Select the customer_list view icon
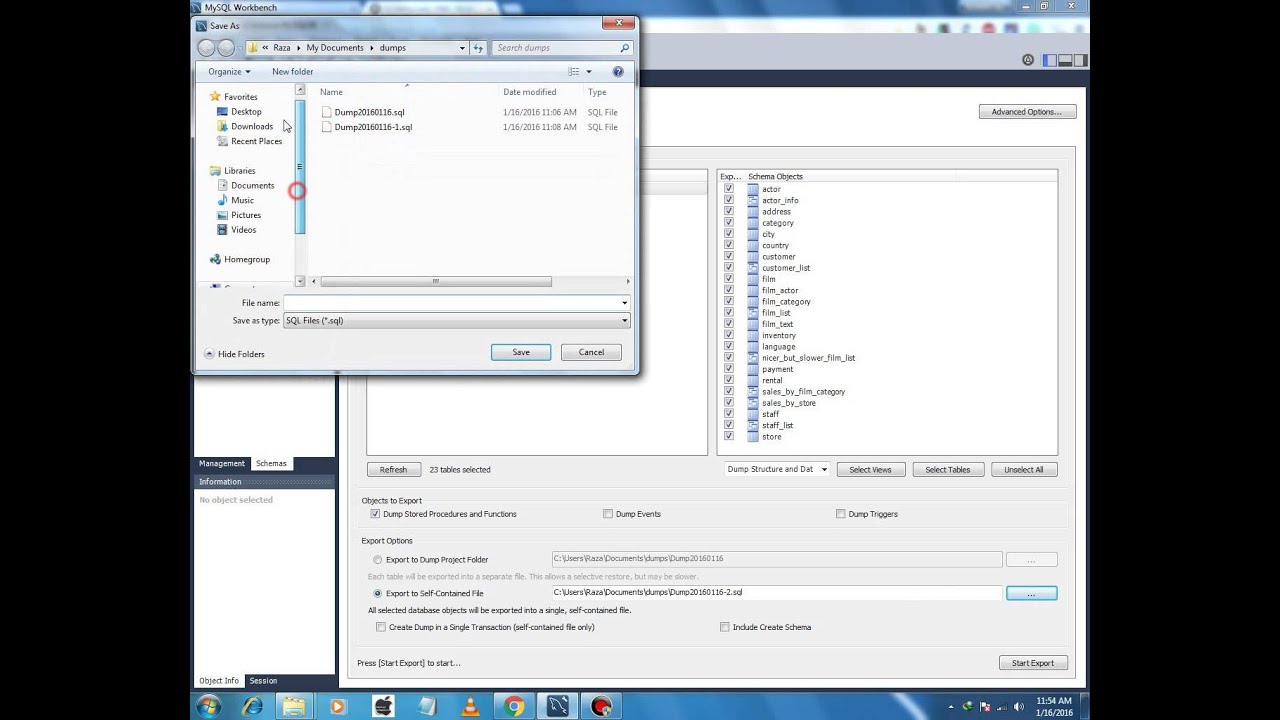This screenshot has width=1280, height=720. [753, 268]
